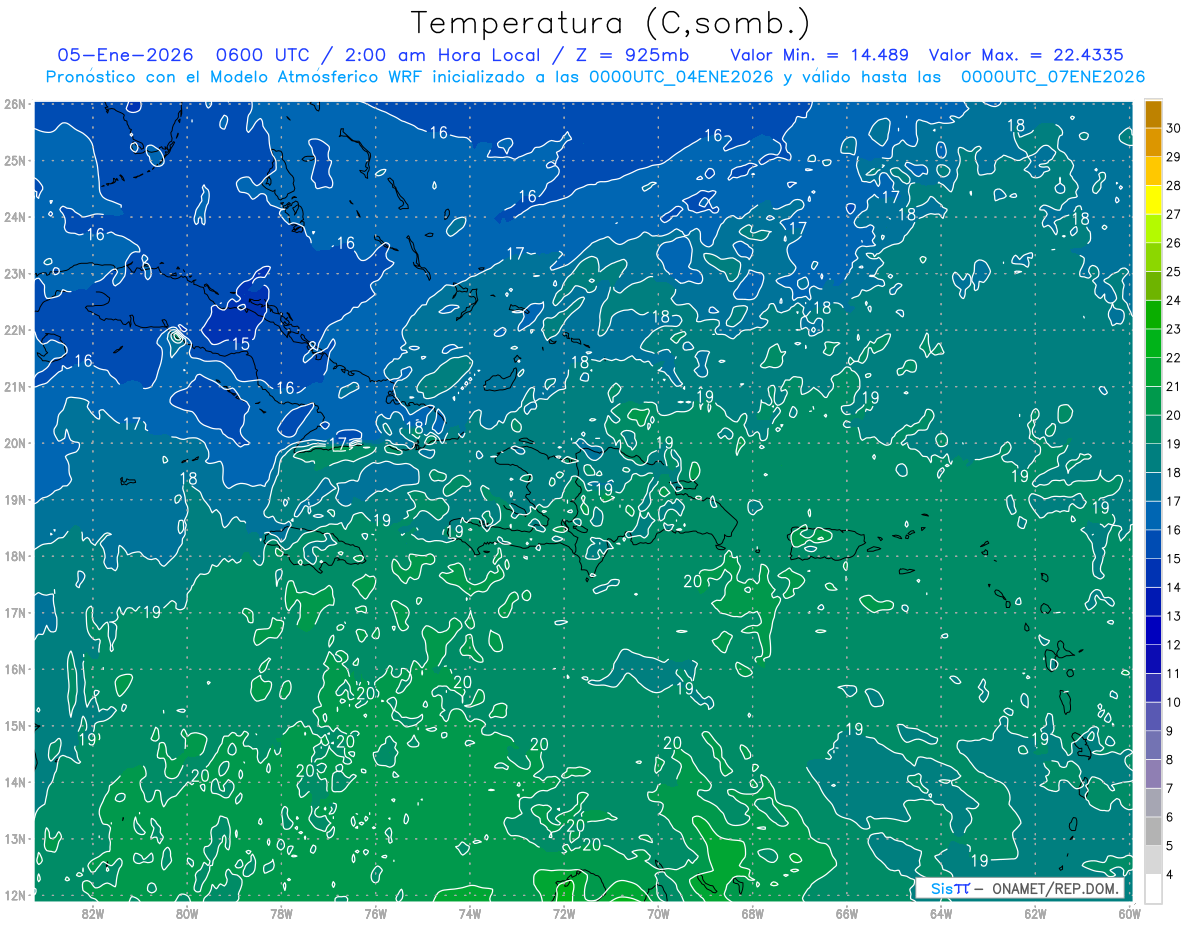Click the "Temperatura (C,somb.)" chart title
This screenshot has height=927, width=1200.
coord(610,23)
